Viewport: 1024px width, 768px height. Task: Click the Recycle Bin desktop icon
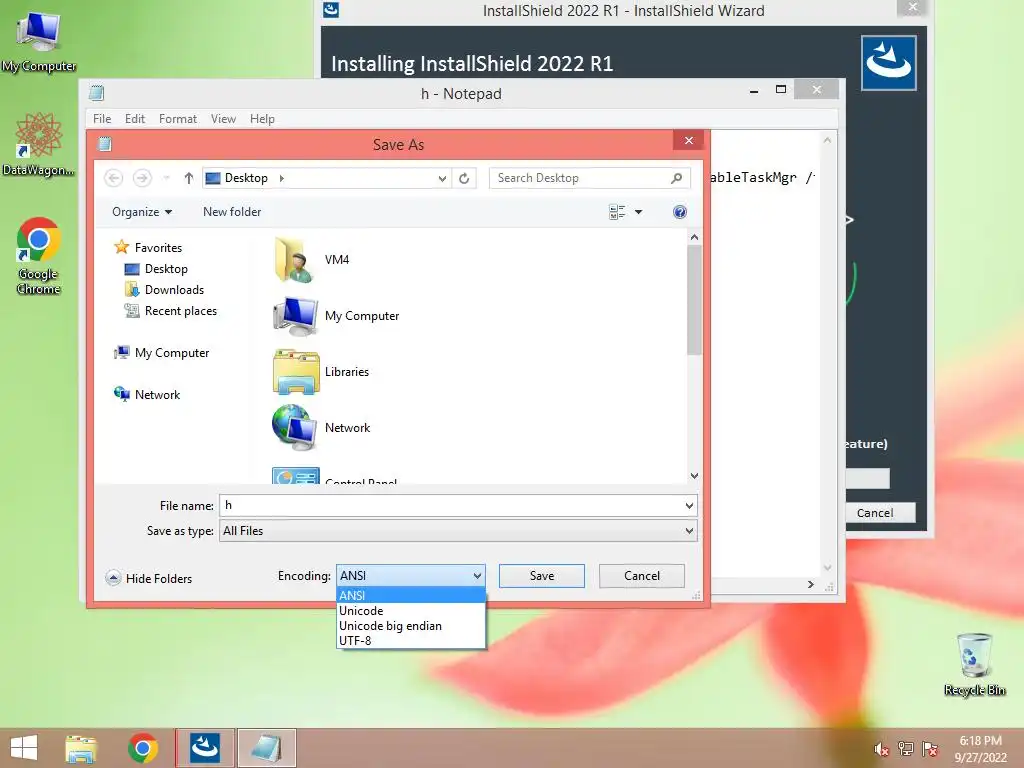[974, 664]
